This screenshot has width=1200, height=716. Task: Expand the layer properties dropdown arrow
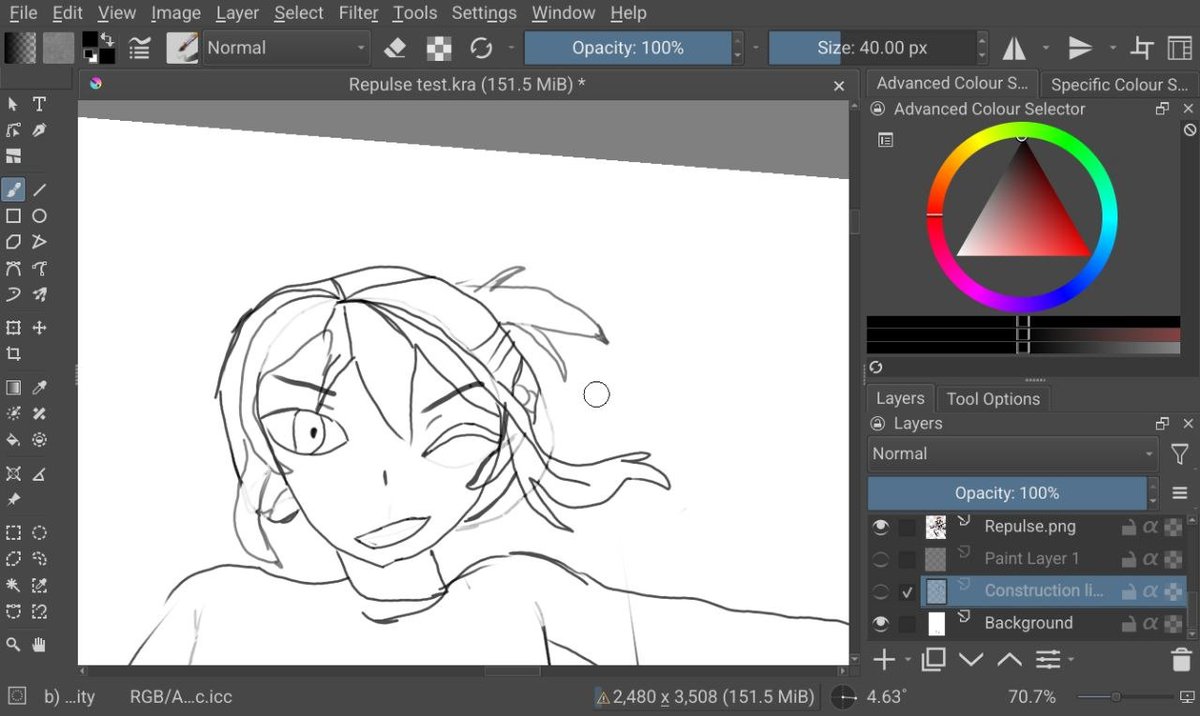point(1071,660)
